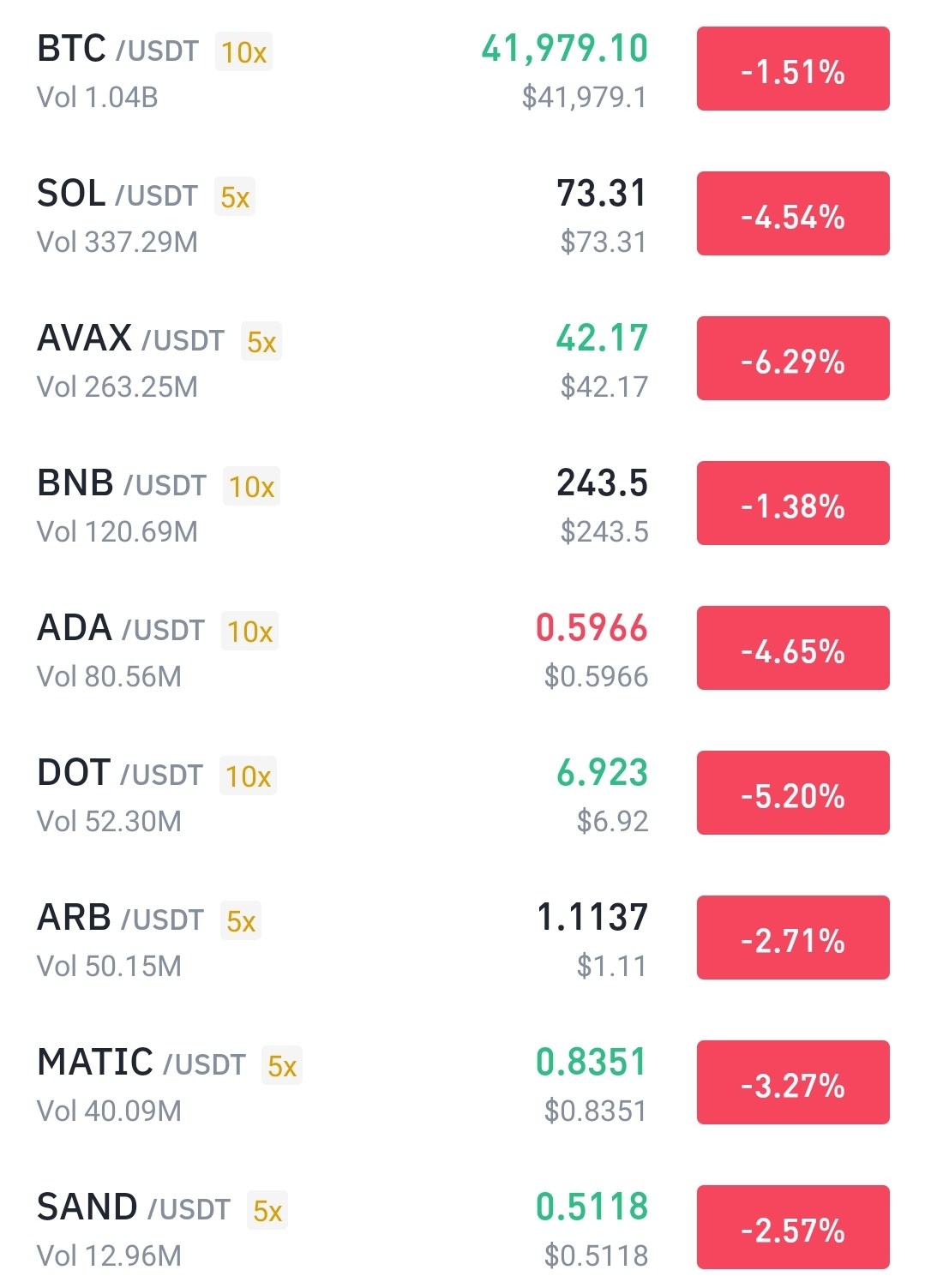Tap the BTC -1.51% change button

pyautogui.click(x=792, y=69)
